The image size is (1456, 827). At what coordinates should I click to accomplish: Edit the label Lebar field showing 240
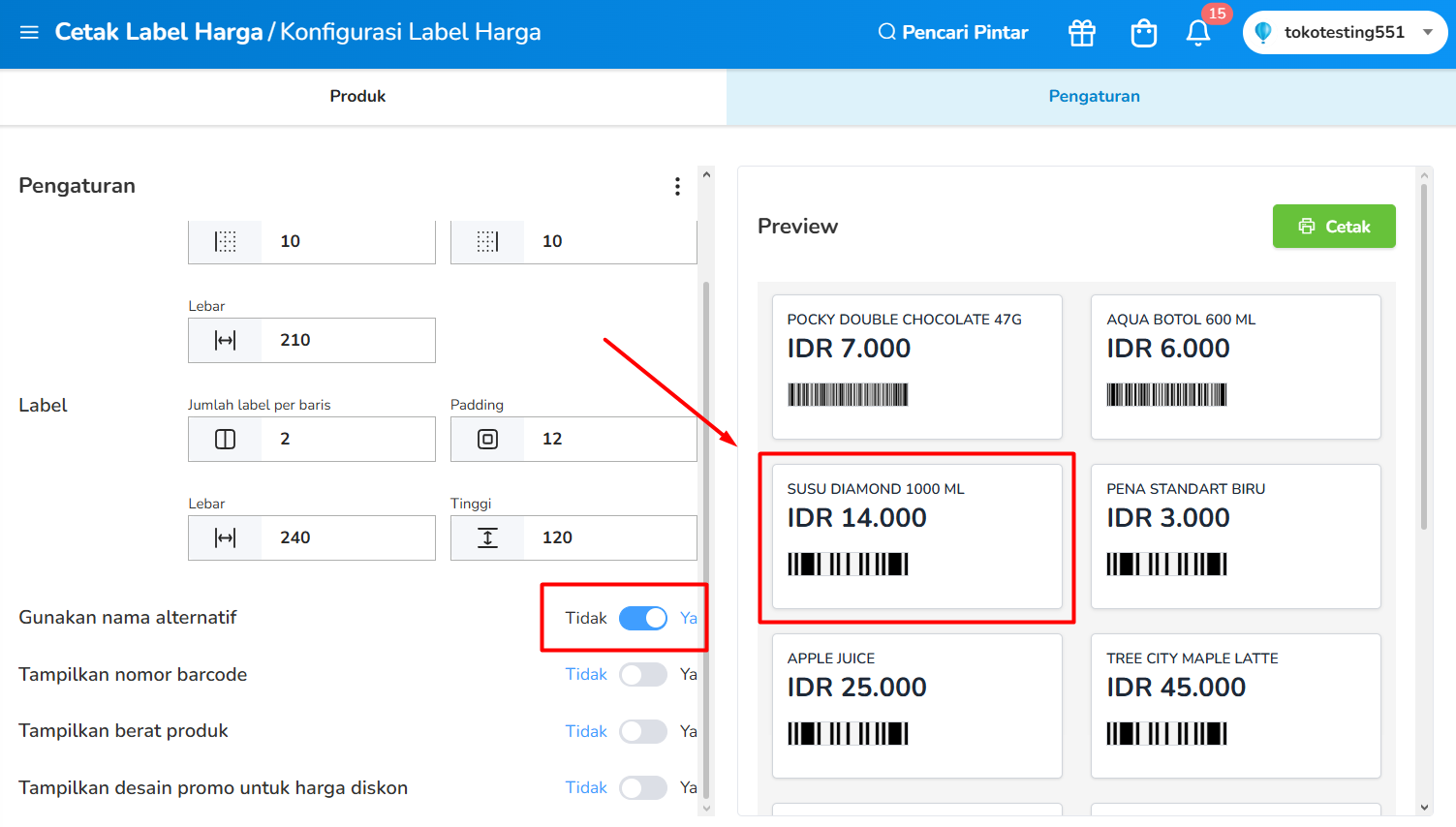point(312,537)
